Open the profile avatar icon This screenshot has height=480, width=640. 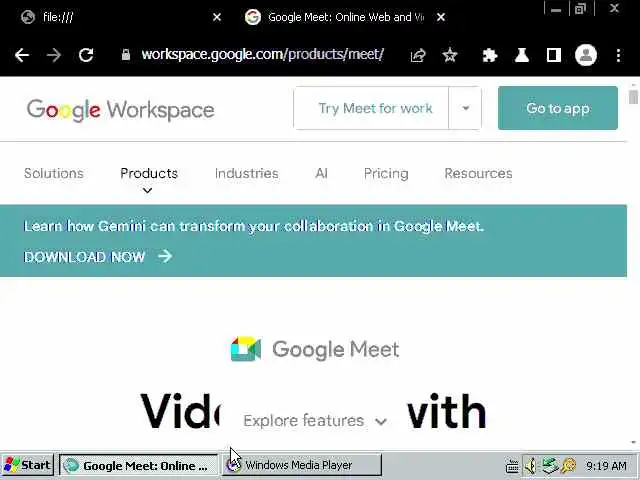[x=586, y=55]
